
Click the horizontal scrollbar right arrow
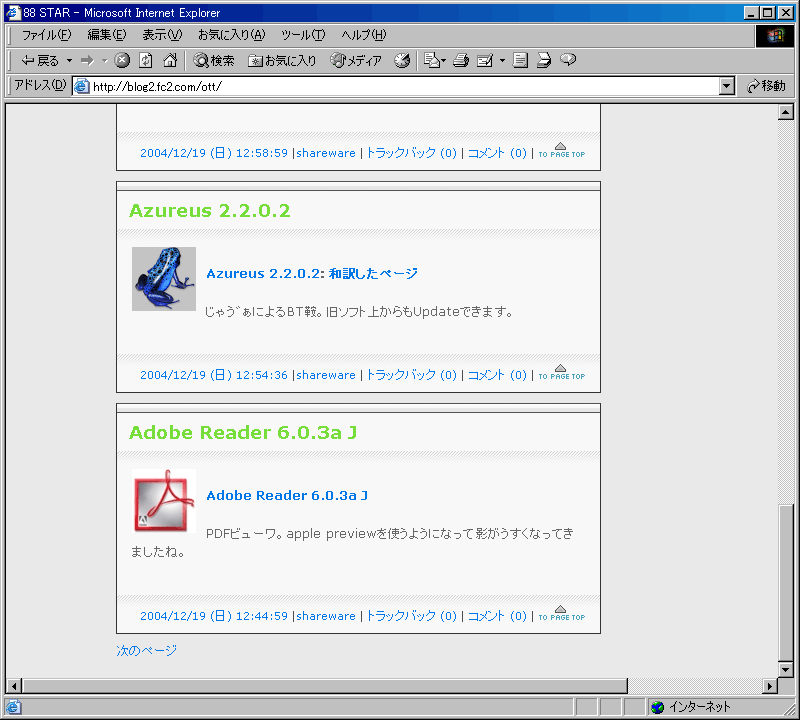click(x=770, y=686)
